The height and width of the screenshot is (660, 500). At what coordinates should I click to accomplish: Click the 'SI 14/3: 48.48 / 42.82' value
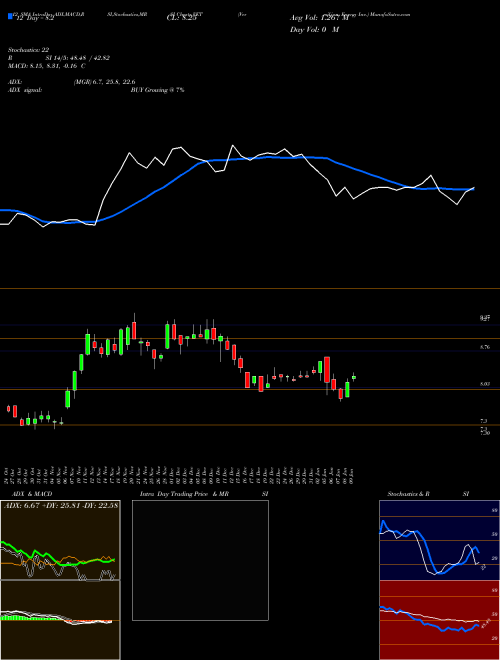click(x=78, y=58)
